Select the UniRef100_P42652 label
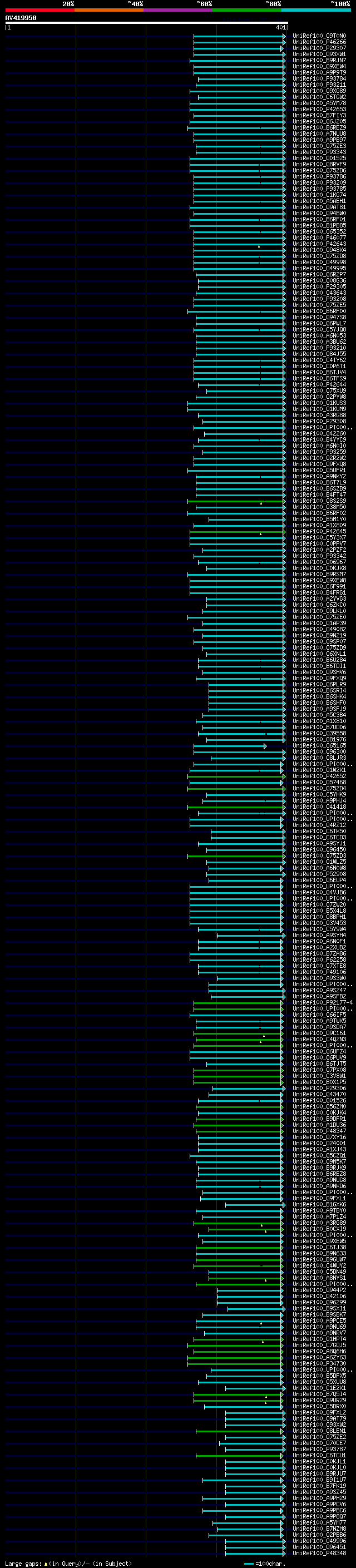This screenshot has height=1568, width=356. point(319,776)
